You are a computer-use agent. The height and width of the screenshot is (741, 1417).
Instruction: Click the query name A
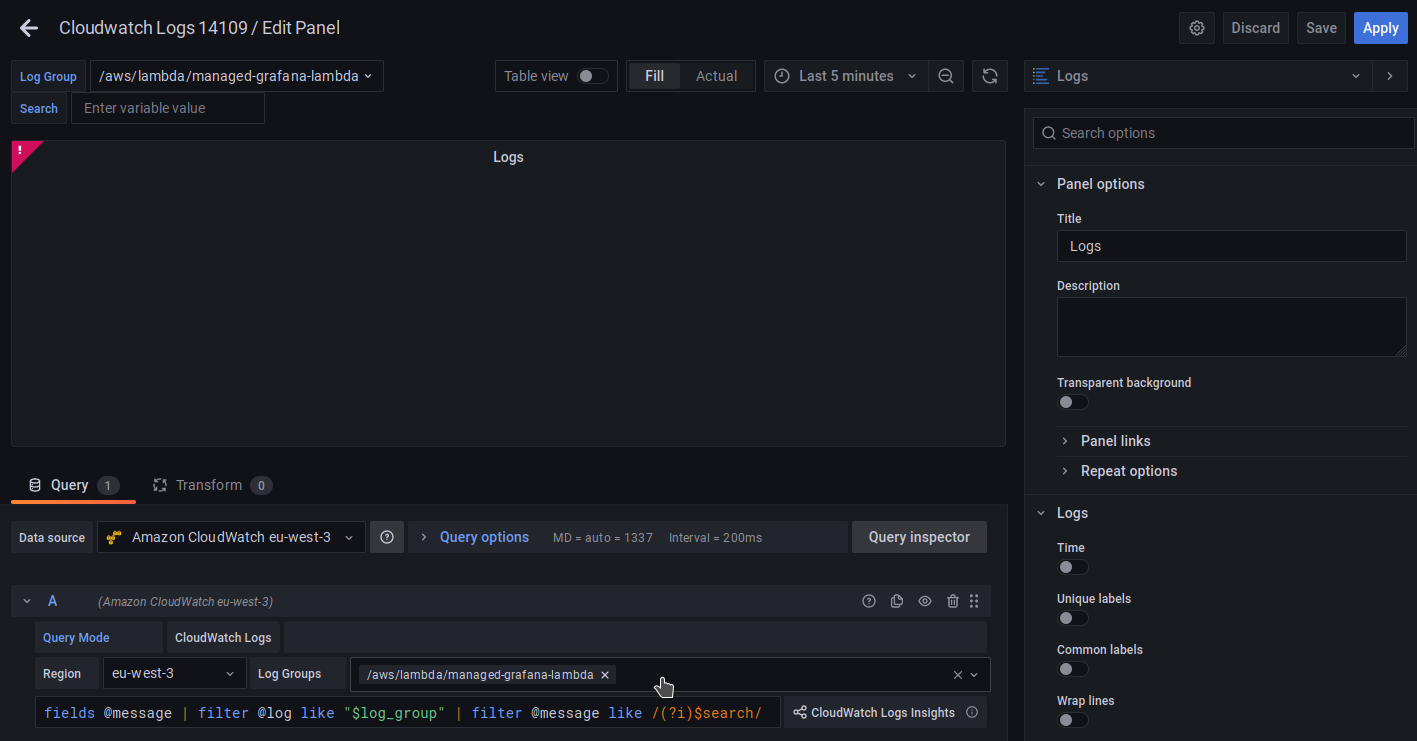tap(53, 601)
